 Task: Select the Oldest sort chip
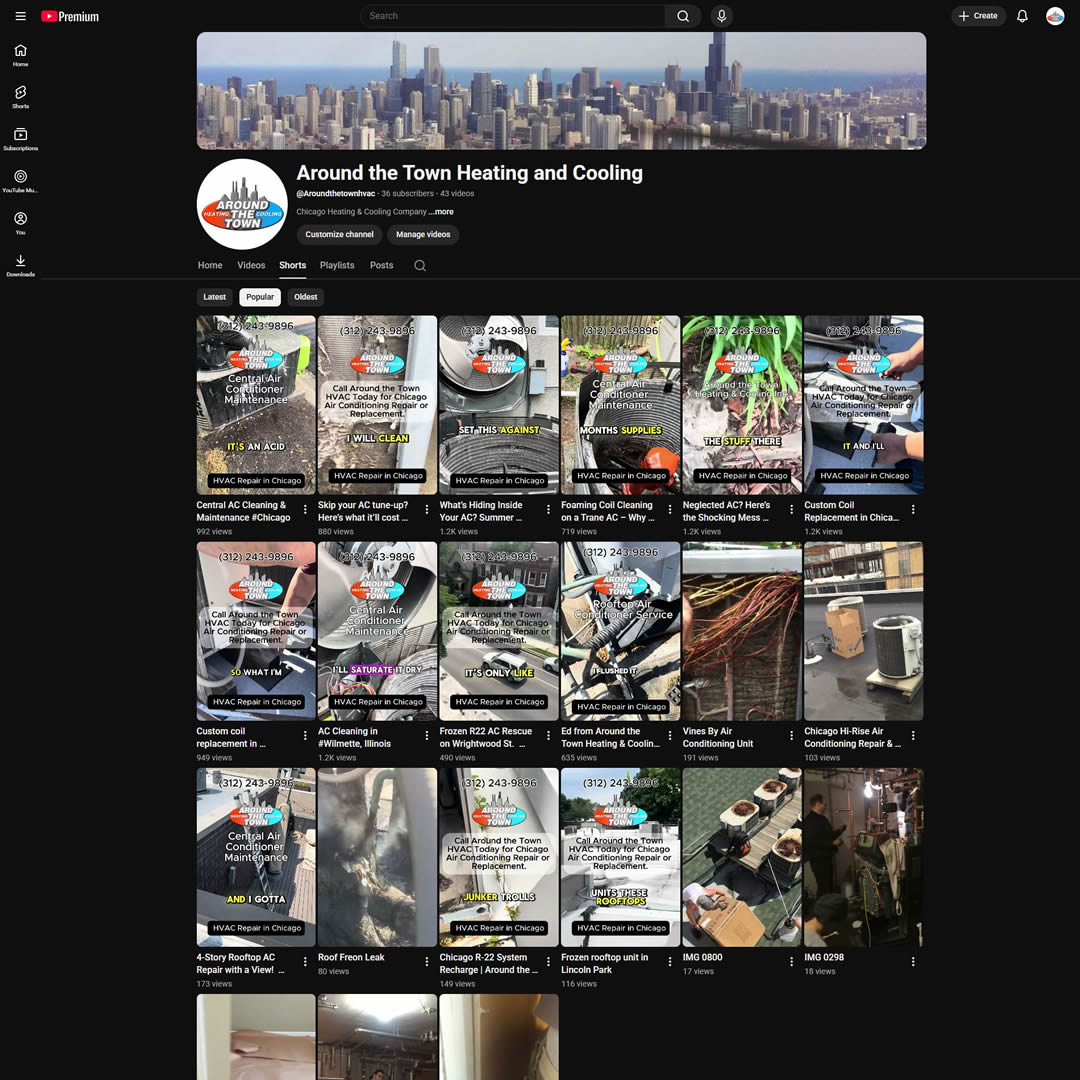[x=306, y=297]
